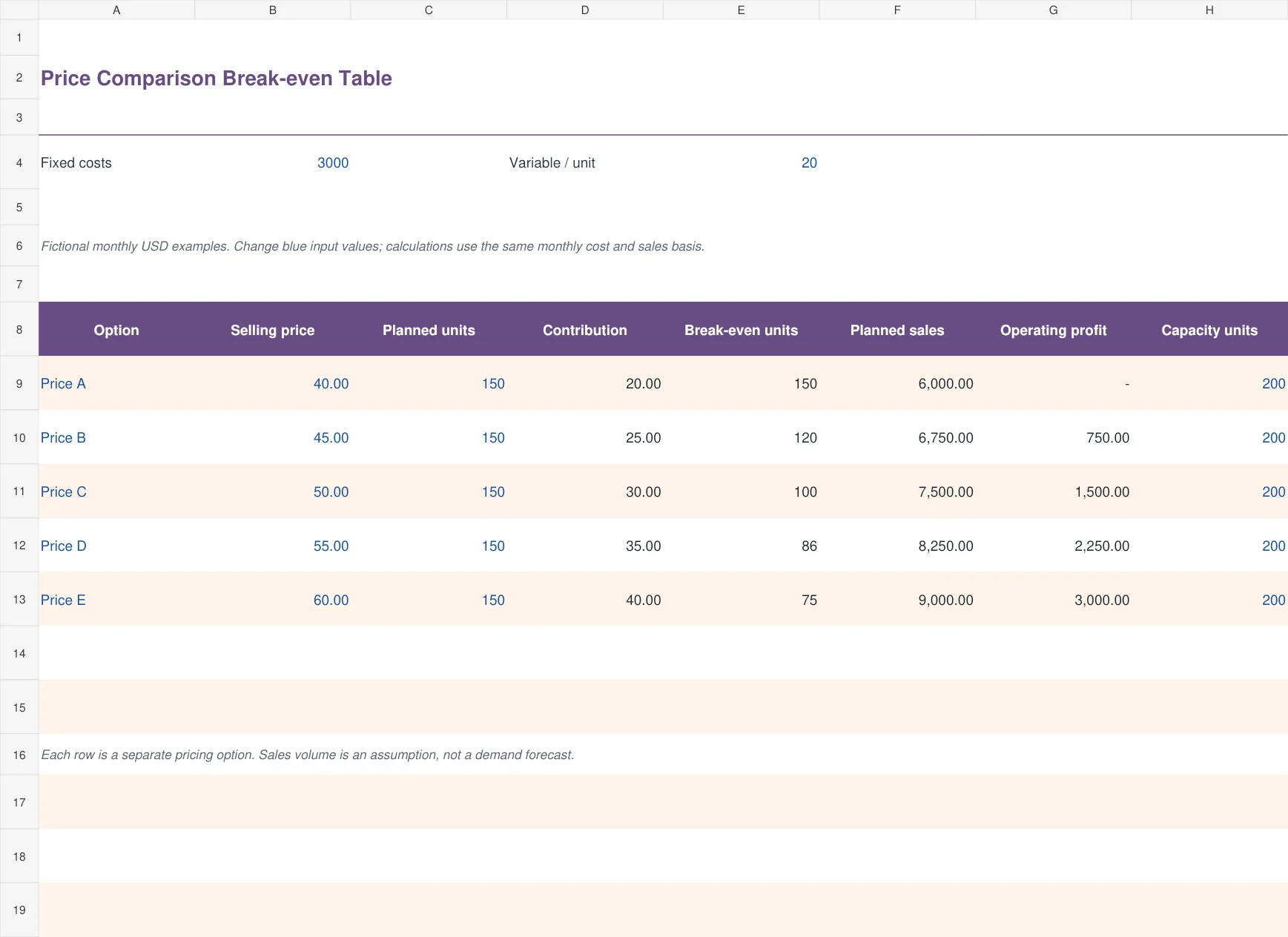Select the 'Contribution' header cell
The height and width of the screenshot is (937, 1288).
tap(585, 330)
